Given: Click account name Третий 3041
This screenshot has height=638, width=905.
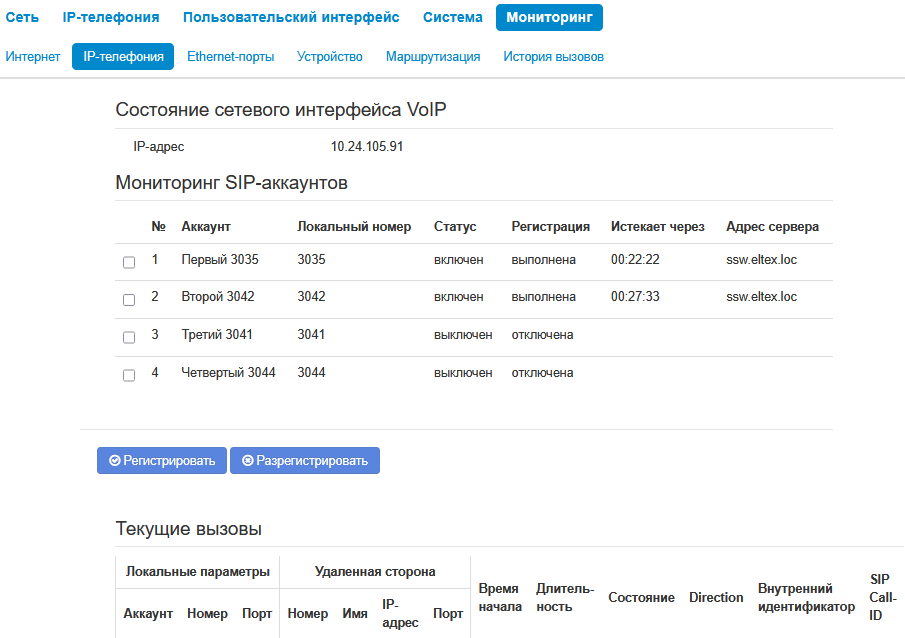Looking at the screenshot, I should click(217, 335).
